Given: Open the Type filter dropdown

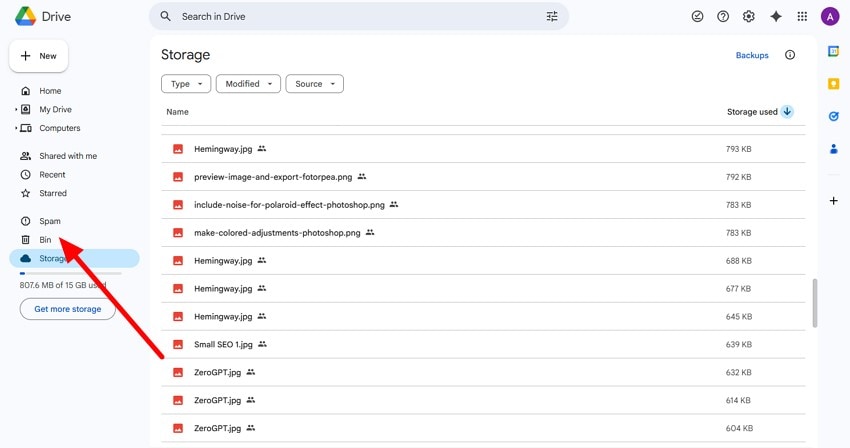Looking at the screenshot, I should click(186, 84).
